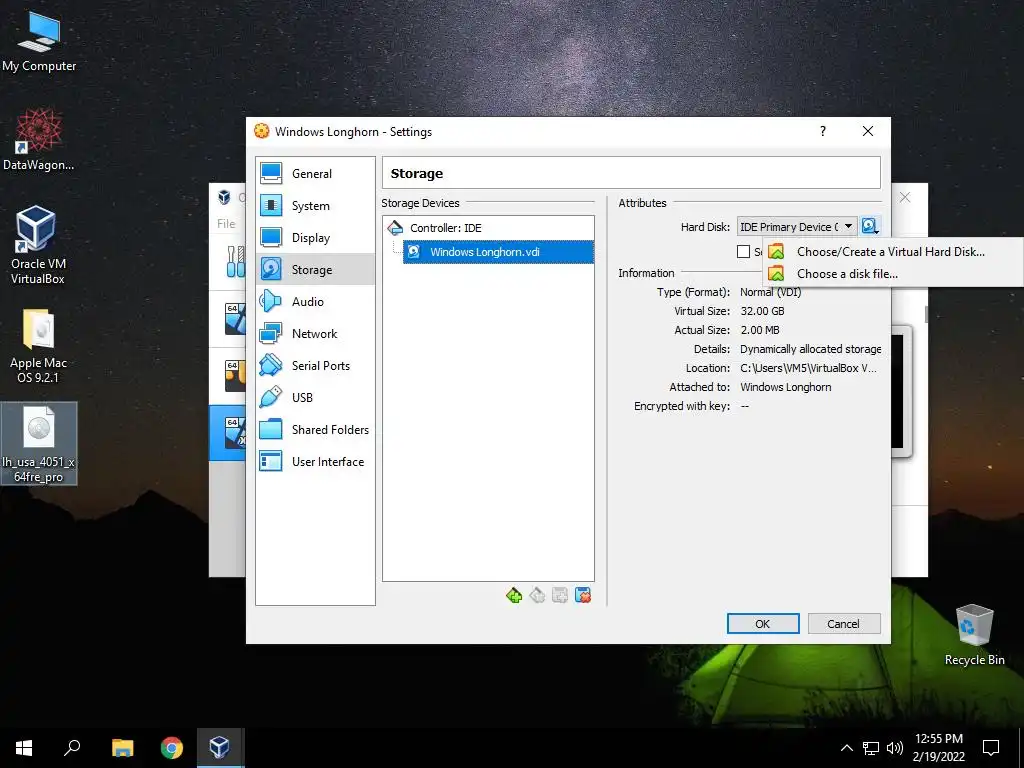Image resolution: width=1024 pixels, height=768 pixels.
Task: Open the Windows Start menu
Action: 24,748
